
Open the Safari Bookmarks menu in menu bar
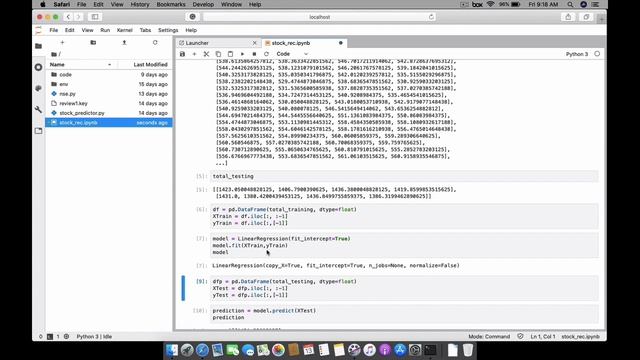pos(171,4)
